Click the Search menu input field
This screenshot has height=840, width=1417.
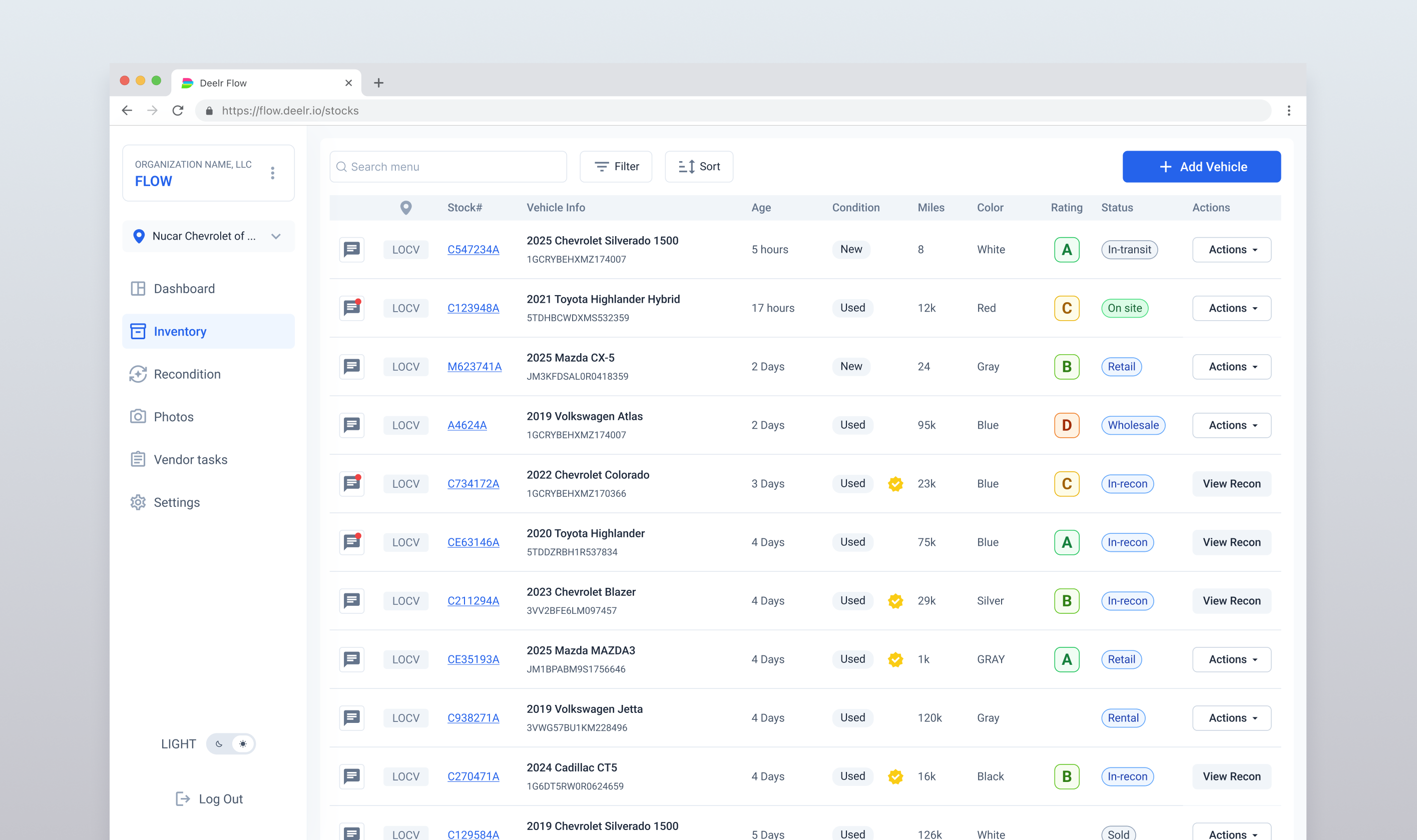pyautogui.click(x=448, y=167)
